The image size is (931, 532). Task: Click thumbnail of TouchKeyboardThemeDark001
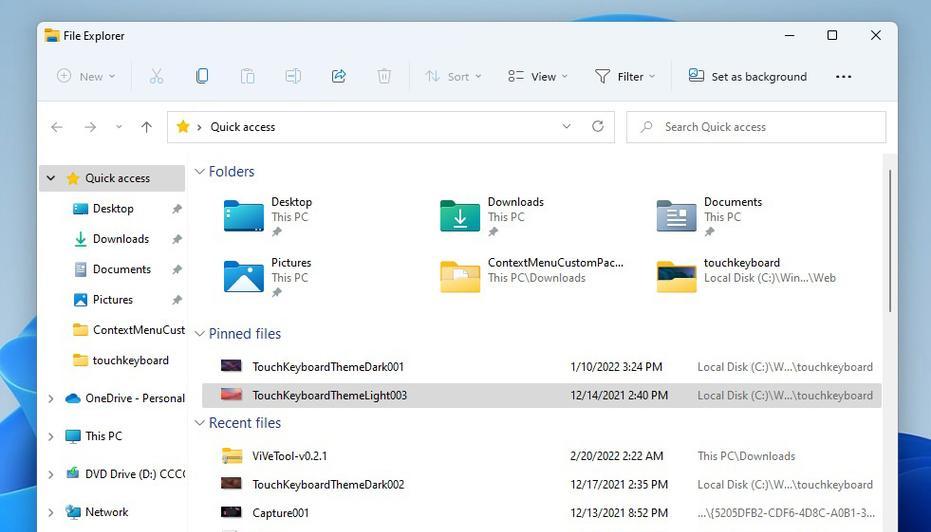point(231,366)
